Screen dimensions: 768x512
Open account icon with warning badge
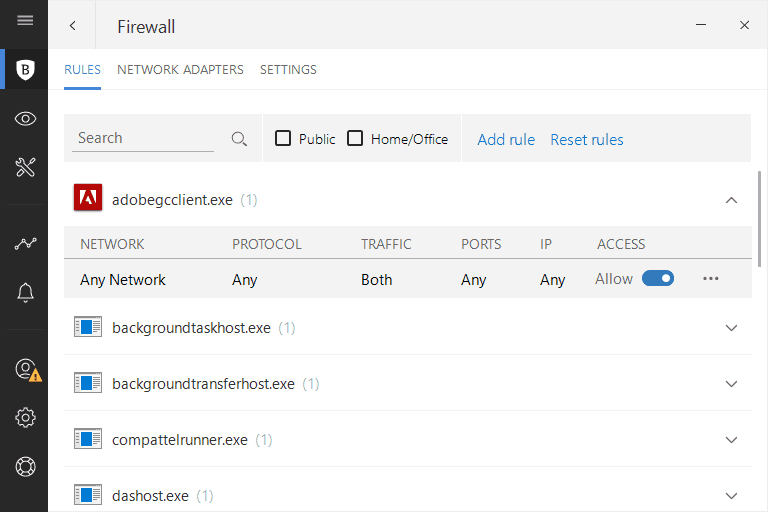click(x=27, y=370)
